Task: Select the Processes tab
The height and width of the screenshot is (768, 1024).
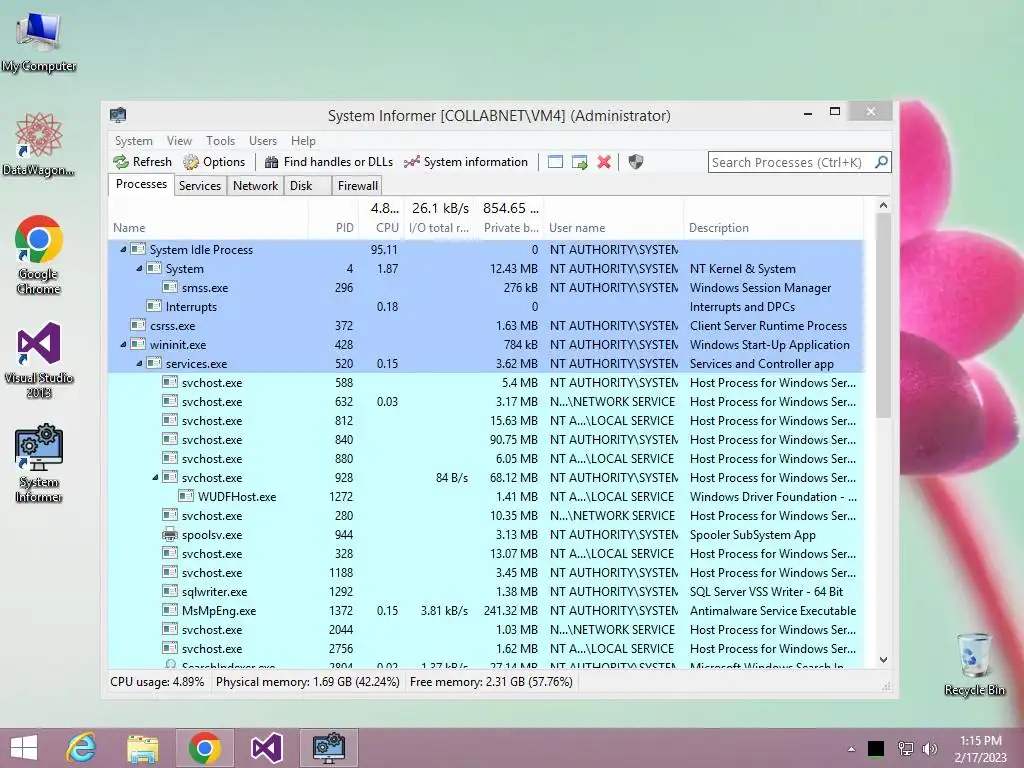Action: pyautogui.click(x=141, y=184)
